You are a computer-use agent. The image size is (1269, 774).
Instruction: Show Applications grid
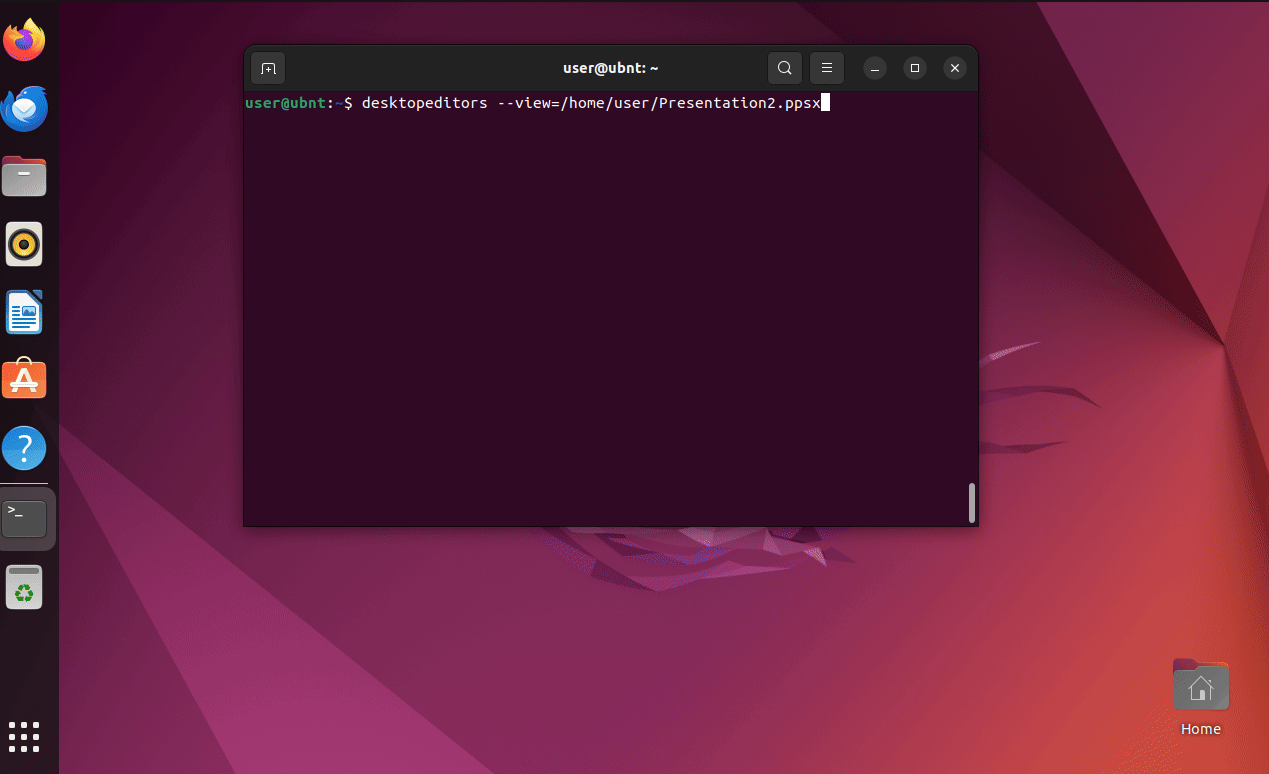pyautogui.click(x=24, y=737)
